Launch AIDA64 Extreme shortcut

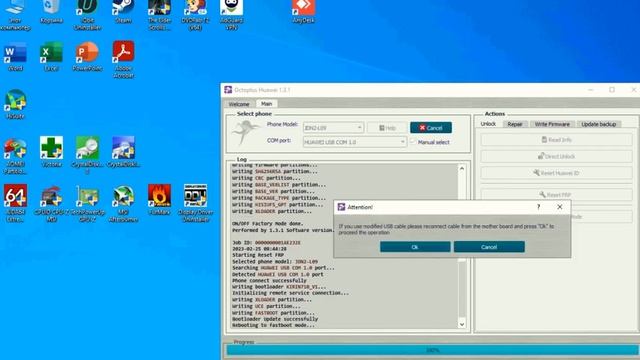16,203
